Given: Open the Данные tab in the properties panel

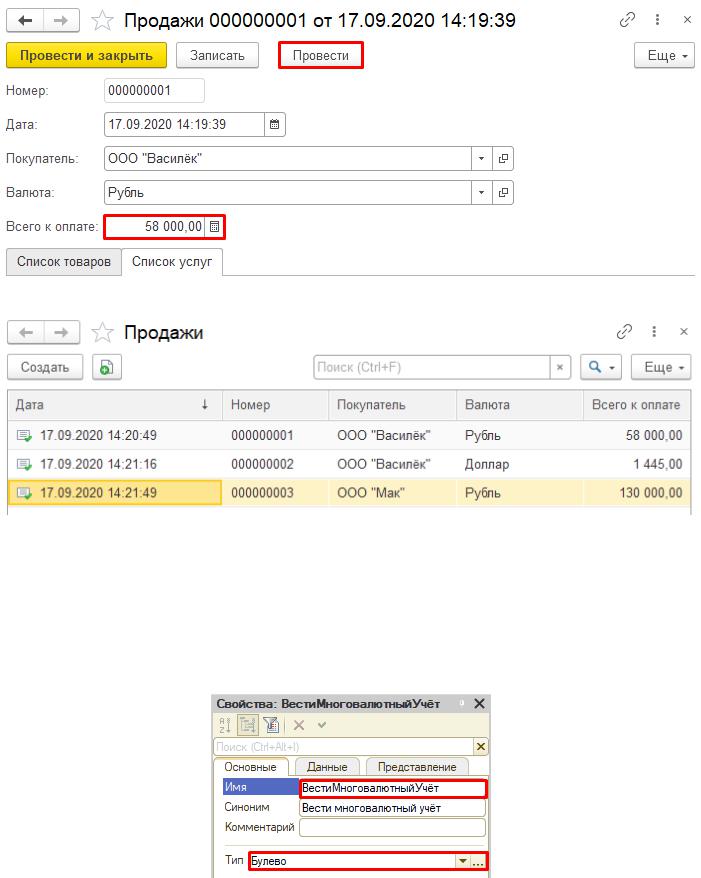Looking at the screenshot, I should coord(326,767).
